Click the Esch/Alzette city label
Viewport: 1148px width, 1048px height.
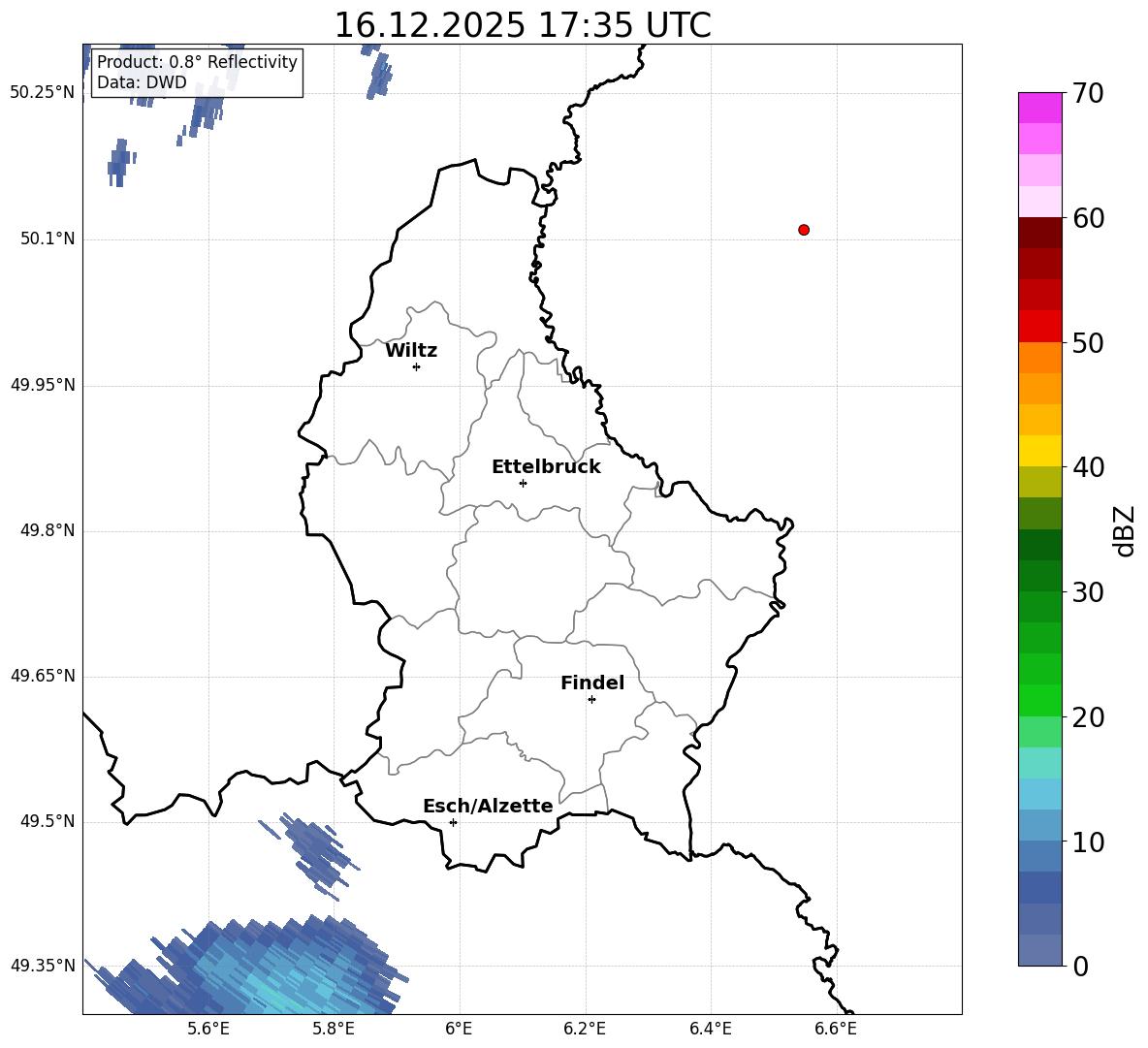pos(488,806)
